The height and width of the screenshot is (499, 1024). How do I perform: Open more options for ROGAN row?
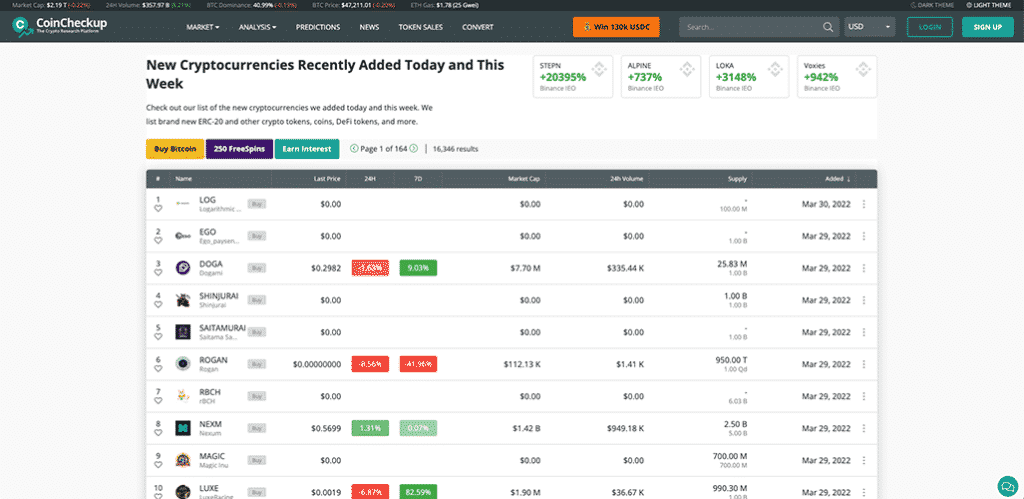pyautogui.click(x=864, y=364)
